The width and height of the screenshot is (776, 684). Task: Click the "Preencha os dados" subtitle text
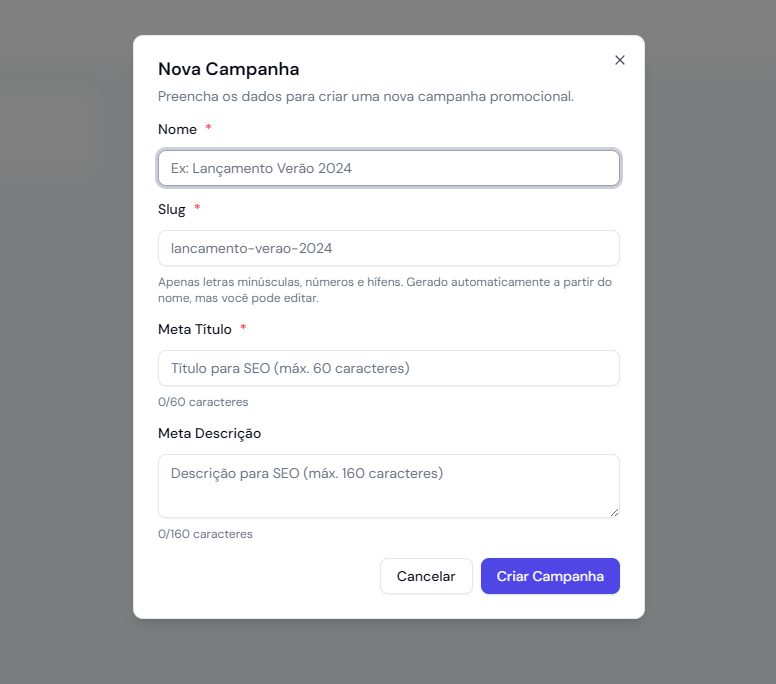[365, 97]
